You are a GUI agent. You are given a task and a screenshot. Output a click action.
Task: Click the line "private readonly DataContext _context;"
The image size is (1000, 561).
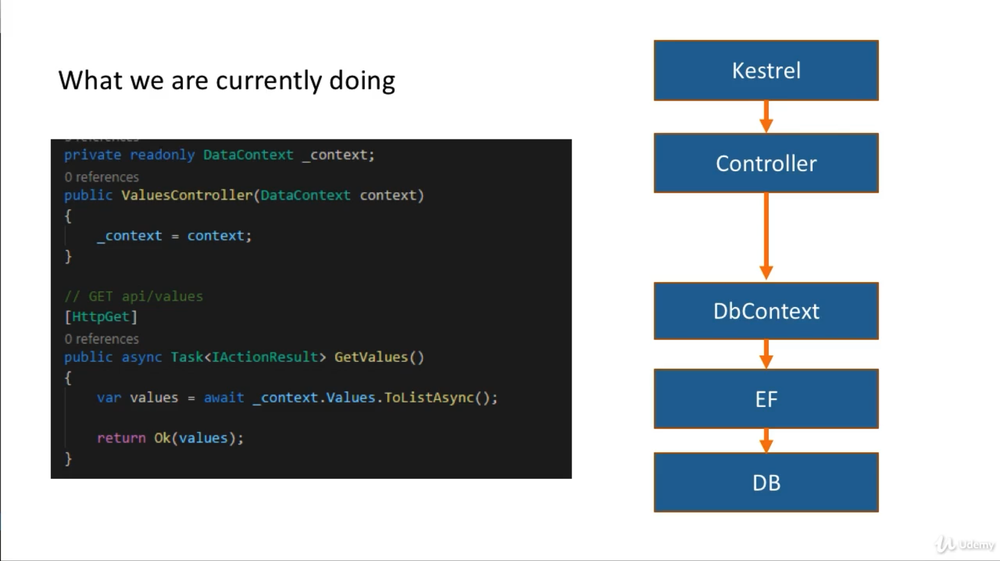219,155
